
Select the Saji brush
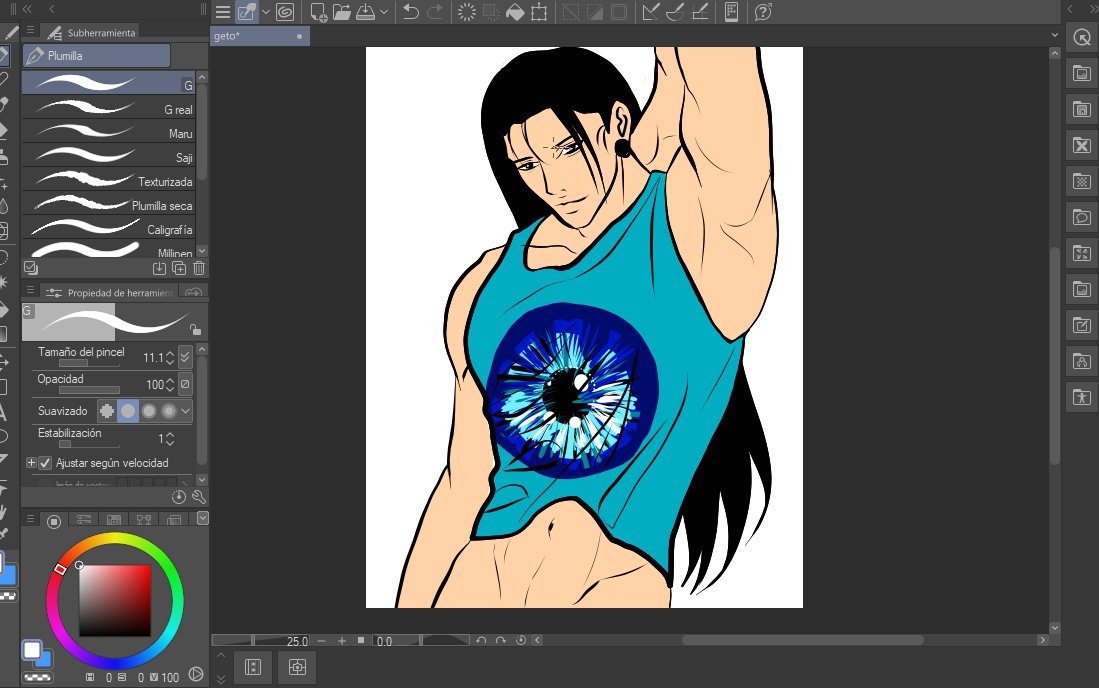pyautogui.click(x=109, y=156)
